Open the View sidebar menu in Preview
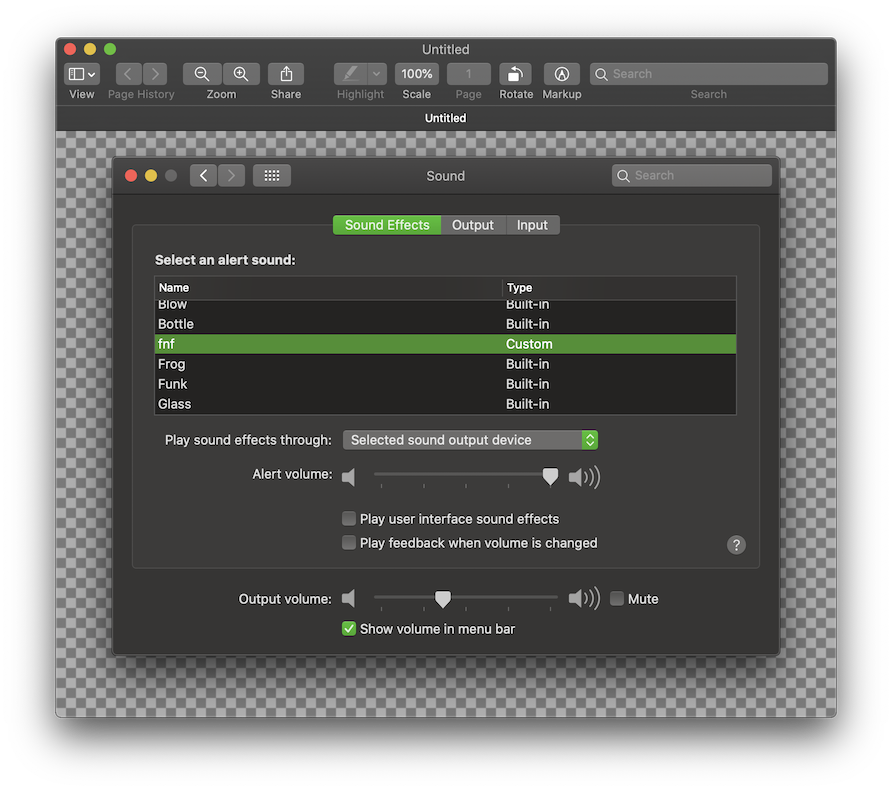The width and height of the screenshot is (892, 791). point(82,74)
